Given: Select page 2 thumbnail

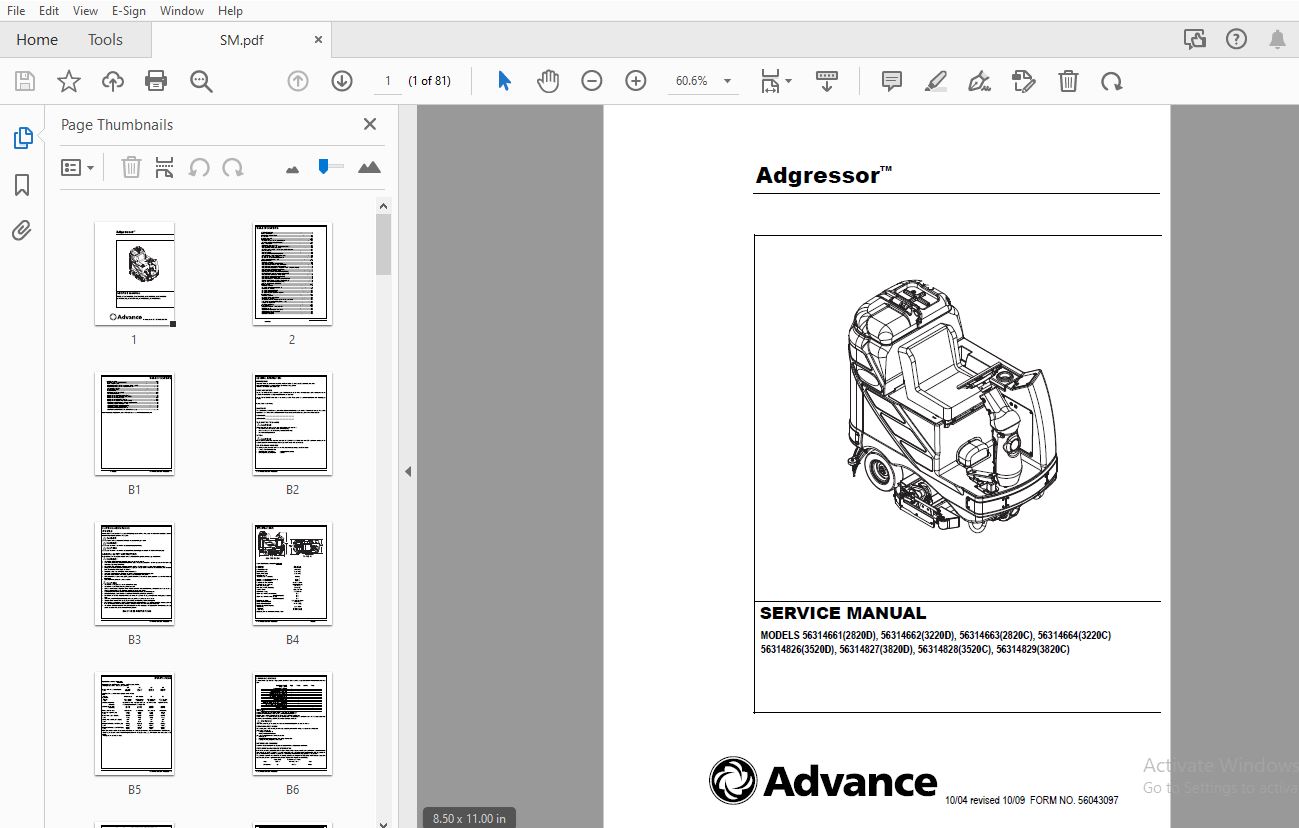Looking at the screenshot, I should pos(292,273).
